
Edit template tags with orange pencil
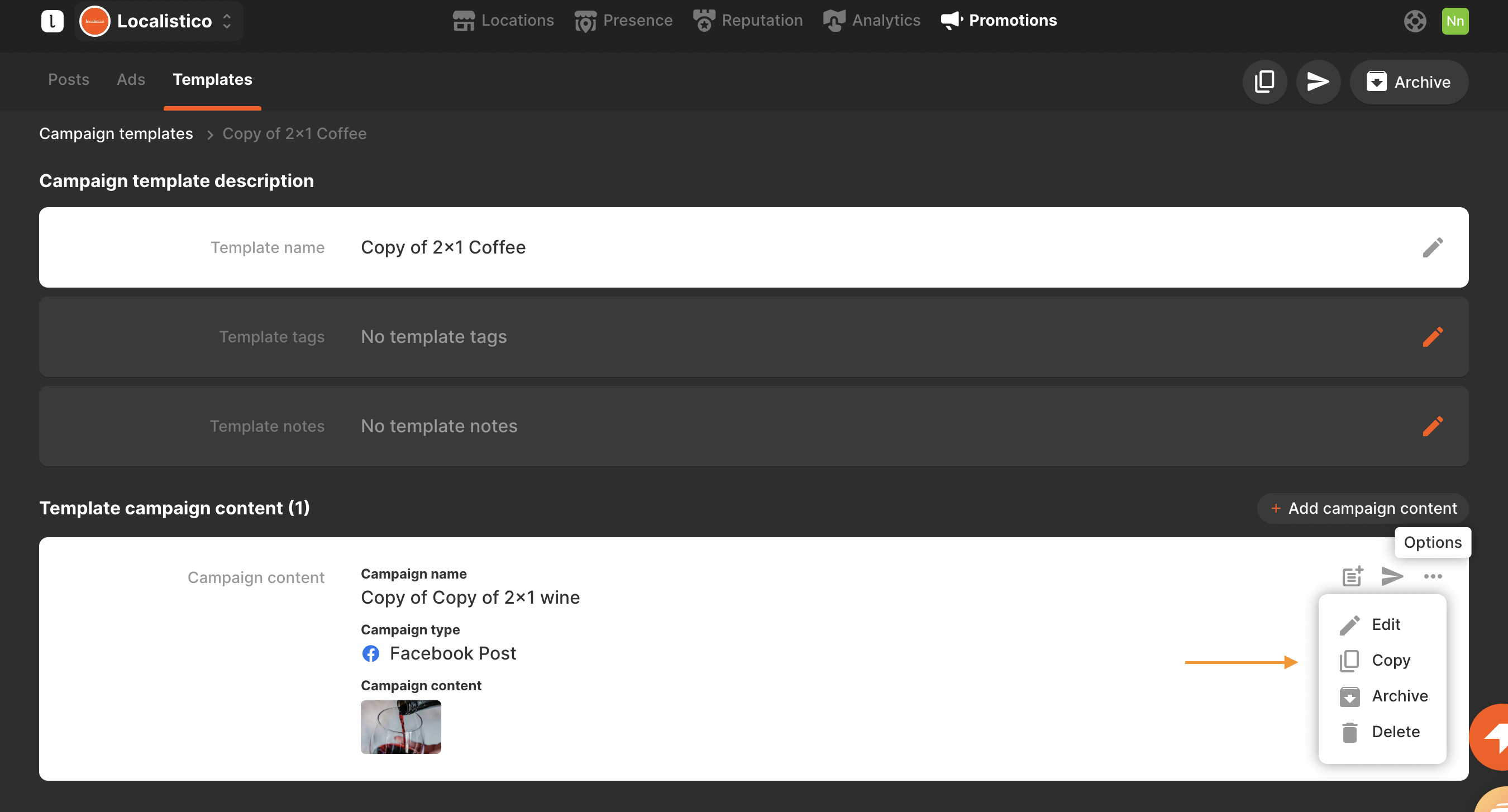click(1433, 337)
